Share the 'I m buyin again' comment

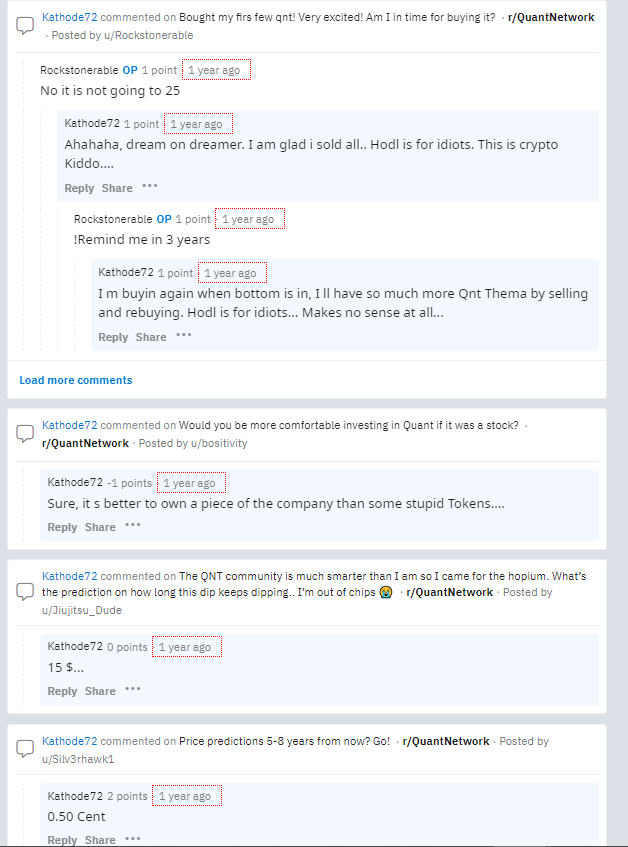coord(151,337)
